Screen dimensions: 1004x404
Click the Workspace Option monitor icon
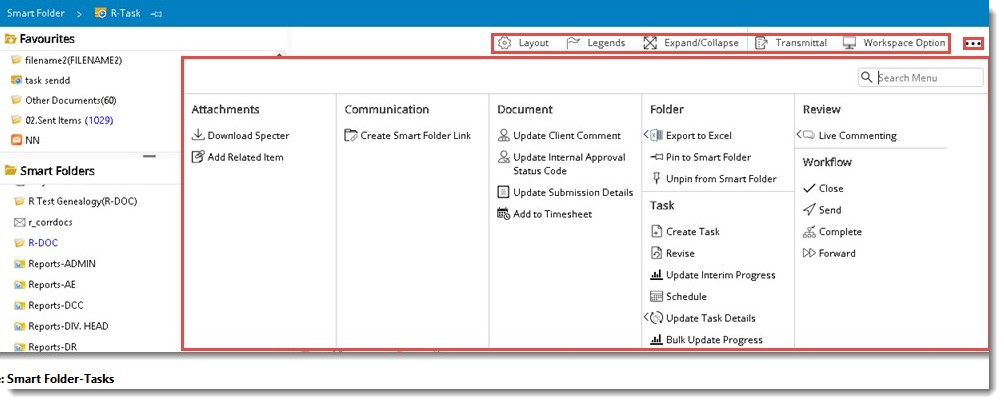[x=849, y=43]
